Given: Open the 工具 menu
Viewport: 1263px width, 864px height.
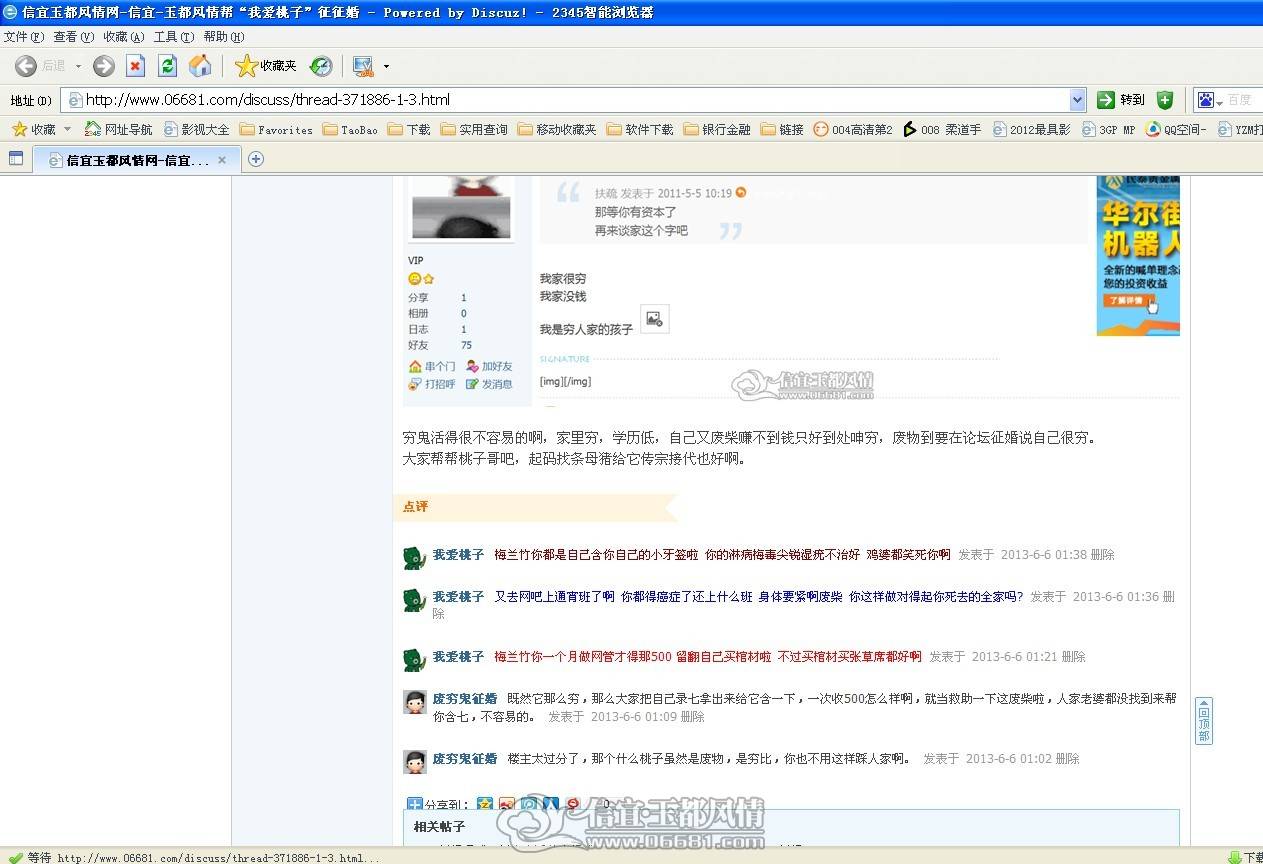Looking at the screenshot, I should tap(174, 37).
